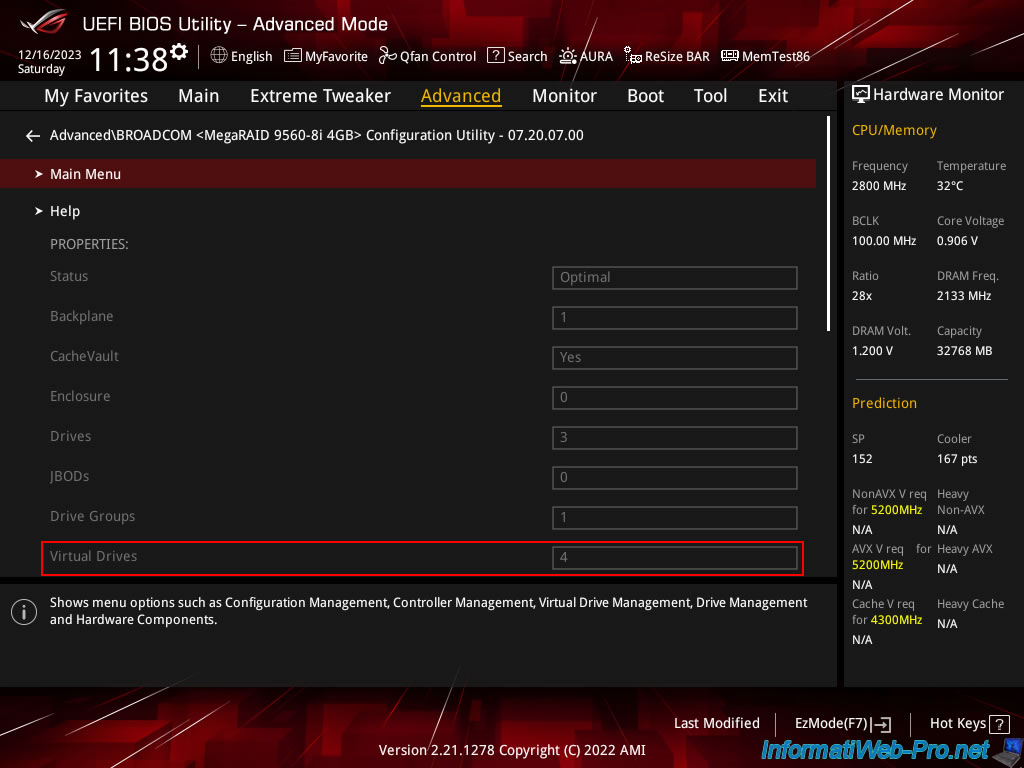Image resolution: width=1024 pixels, height=768 pixels.
Task: Click the CPU/Memory section heading
Action: (894, 131)
